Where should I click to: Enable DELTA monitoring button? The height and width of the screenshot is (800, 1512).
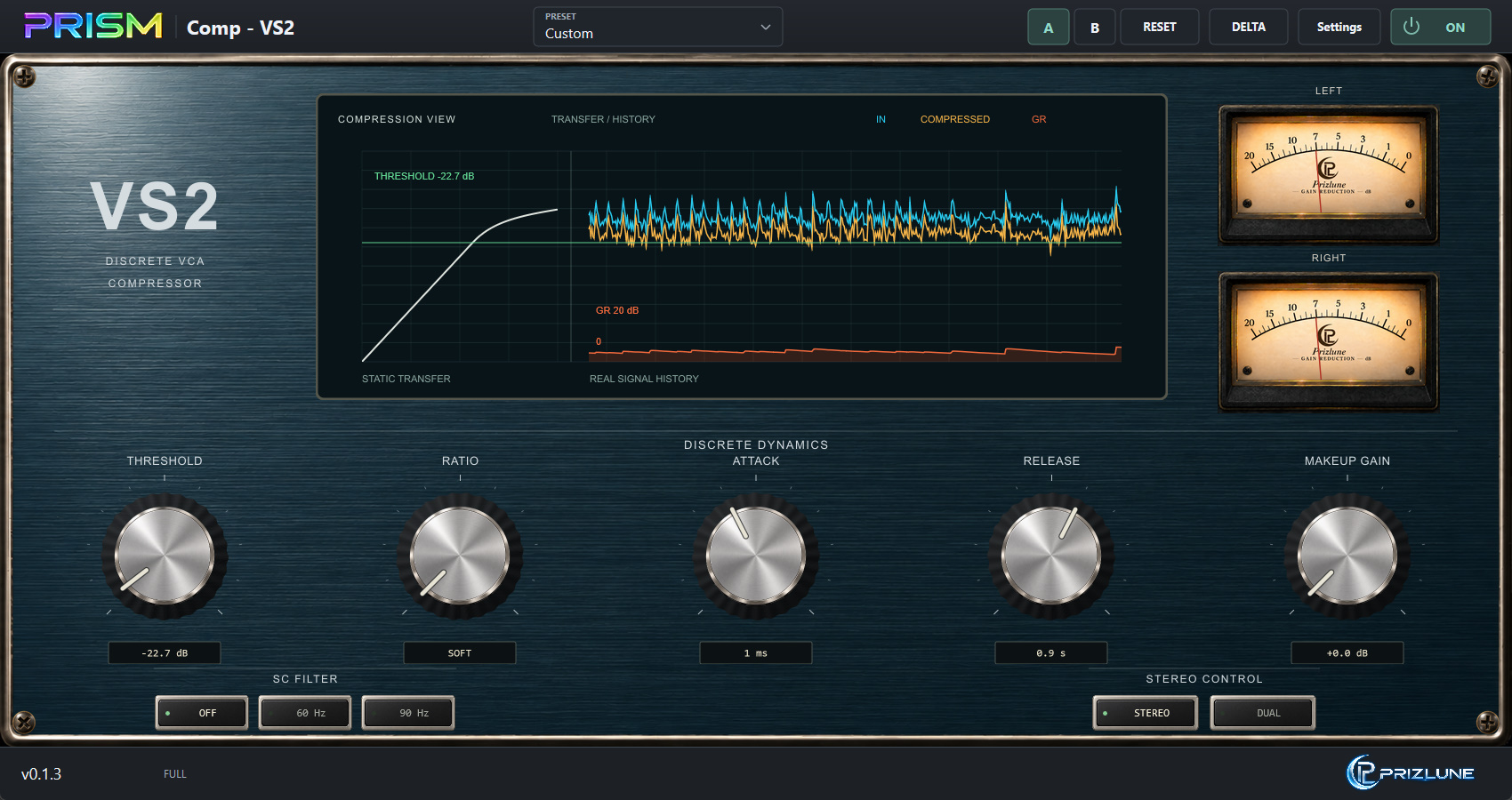coord(1249,27)
